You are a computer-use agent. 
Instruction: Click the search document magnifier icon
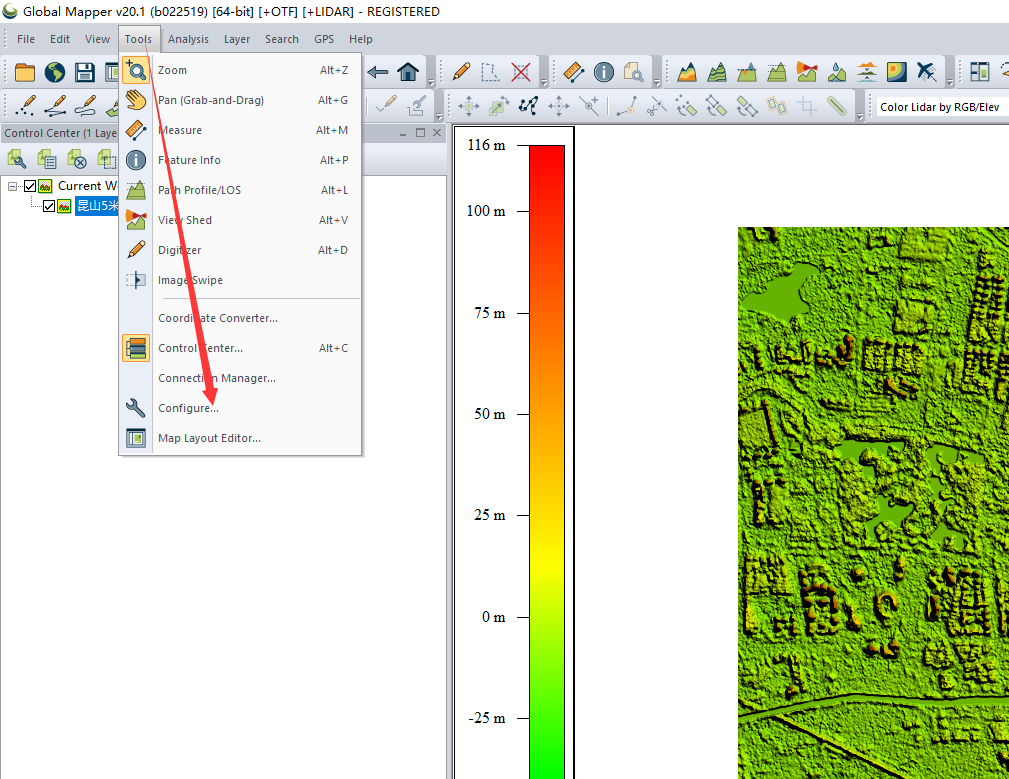[634, 72]
